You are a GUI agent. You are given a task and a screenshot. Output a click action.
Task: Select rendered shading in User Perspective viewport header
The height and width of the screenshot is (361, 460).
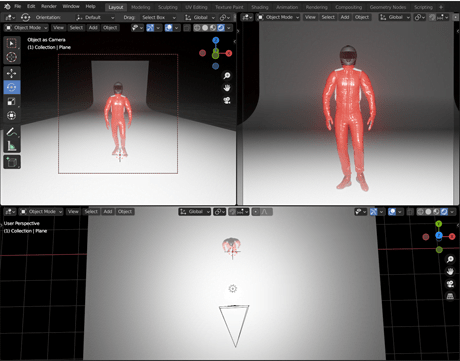tap(444, 212)
